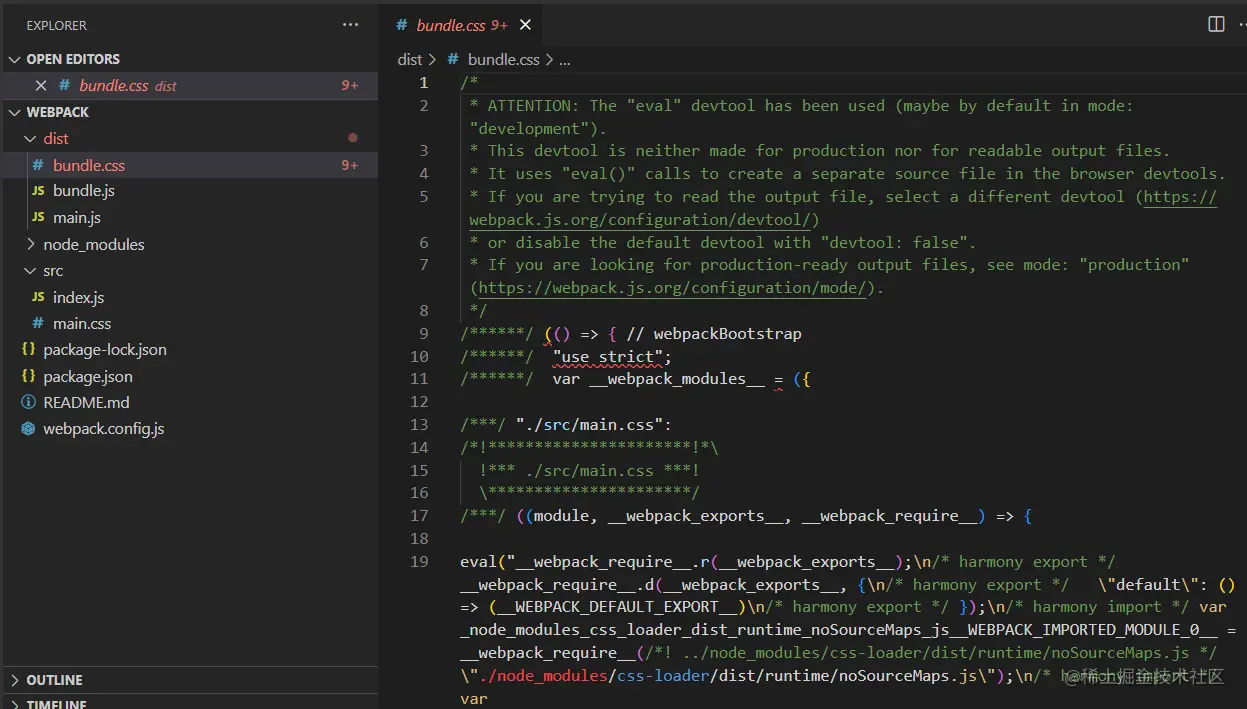
Task: Click line number 9 in the gutter
Action: point(424,333)
